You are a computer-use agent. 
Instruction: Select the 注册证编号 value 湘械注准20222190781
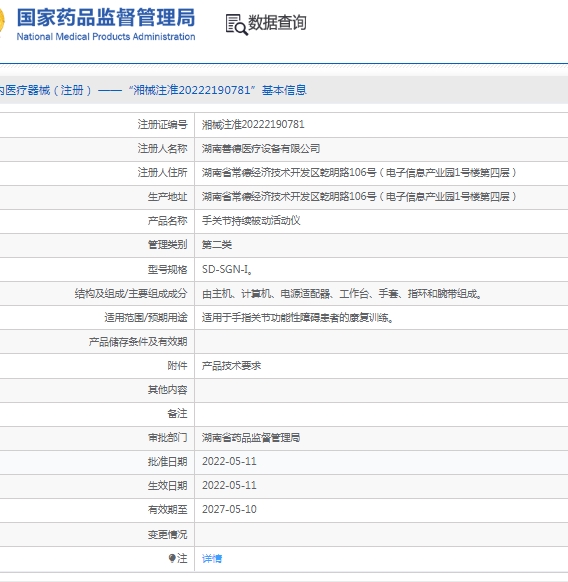point(253,124)
